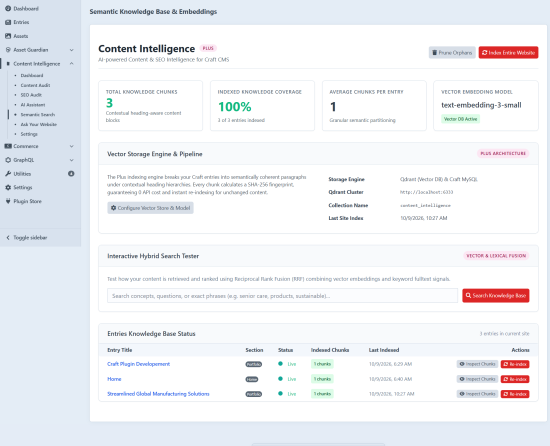Screen dimensions: 550x446
Task: Collapse the Content Intelligence chevron
Action: pyautogui.click(x=72, y=64)
